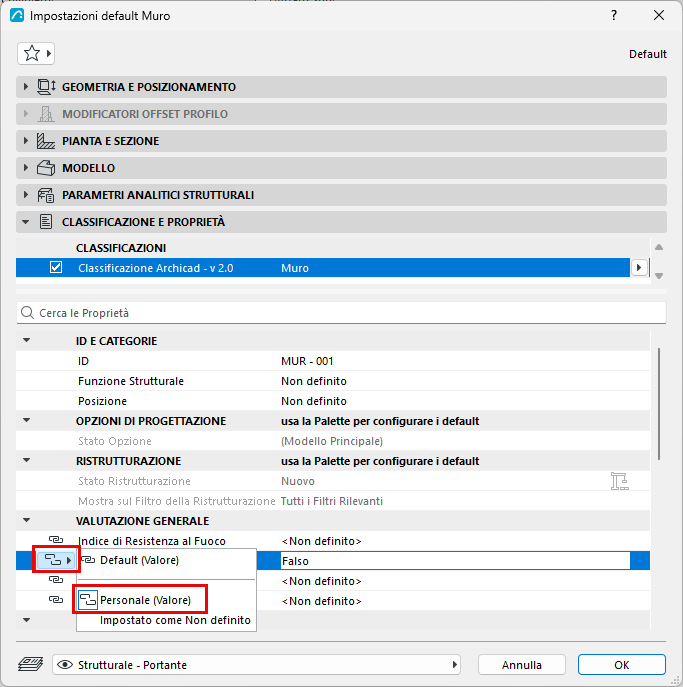683x687 pixels.
Task: Click the Default label at top right
Action: point(648,54)
